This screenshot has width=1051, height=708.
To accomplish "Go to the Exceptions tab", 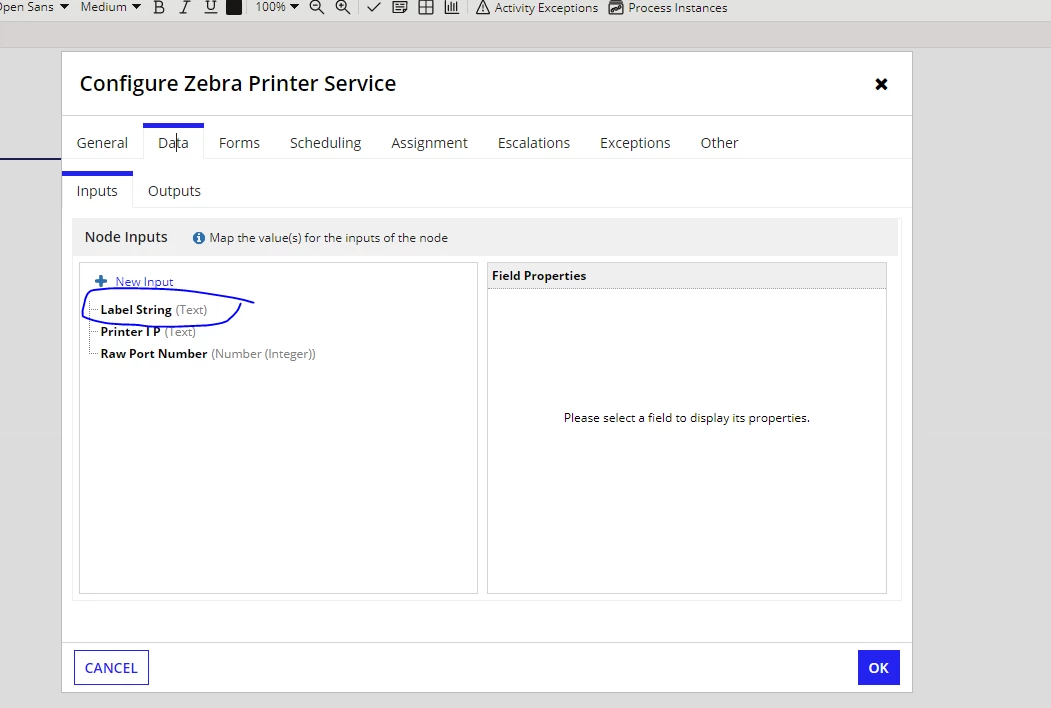I will coord(635,143).
